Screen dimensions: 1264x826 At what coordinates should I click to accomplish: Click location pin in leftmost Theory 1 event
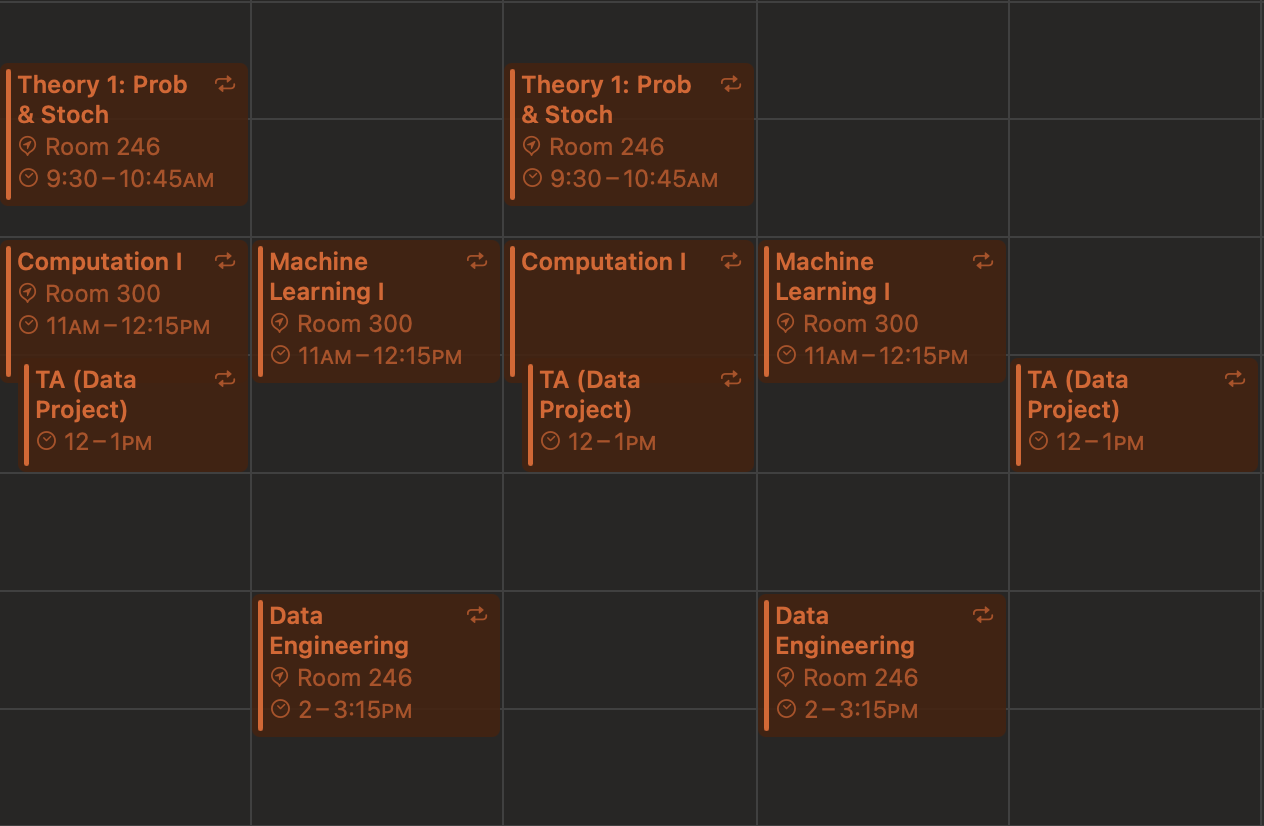[28, 147]
